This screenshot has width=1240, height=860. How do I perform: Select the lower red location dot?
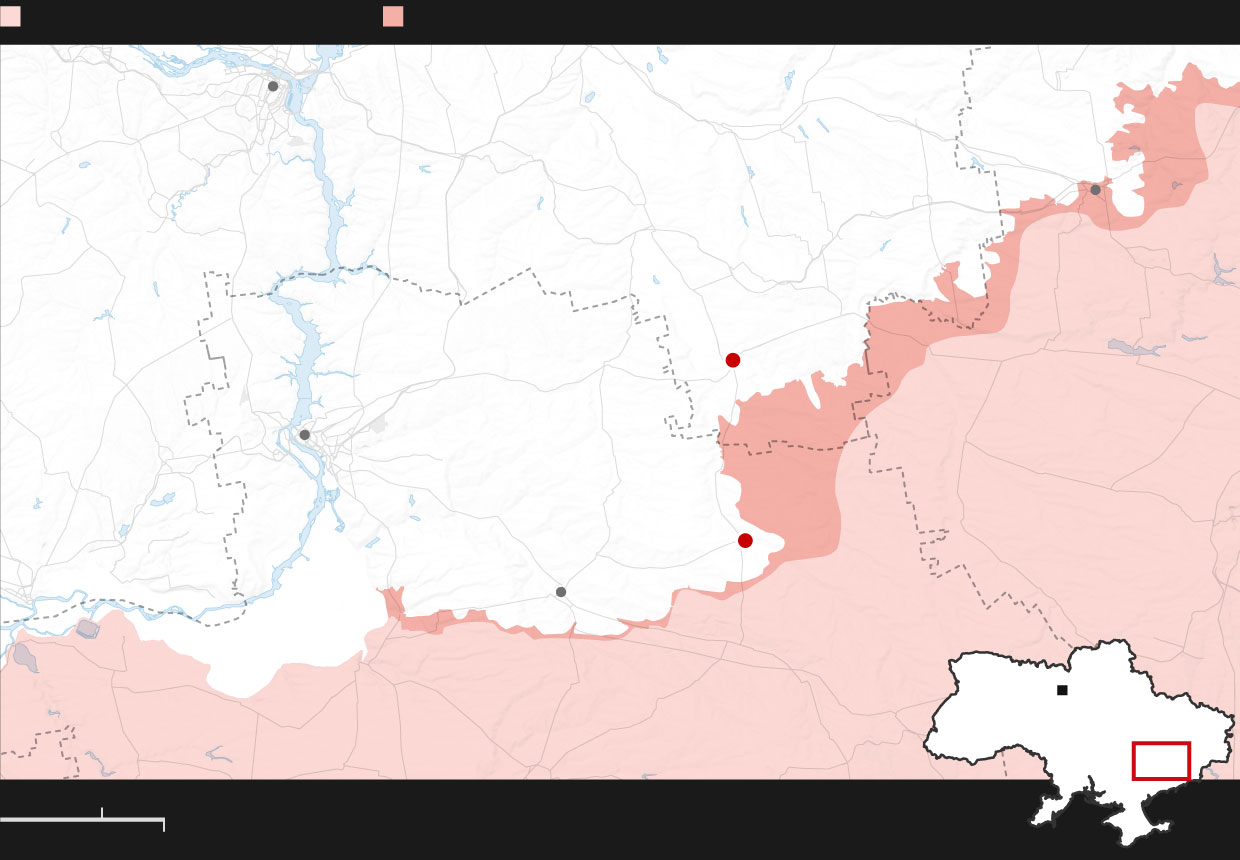(x=745, y=541)
